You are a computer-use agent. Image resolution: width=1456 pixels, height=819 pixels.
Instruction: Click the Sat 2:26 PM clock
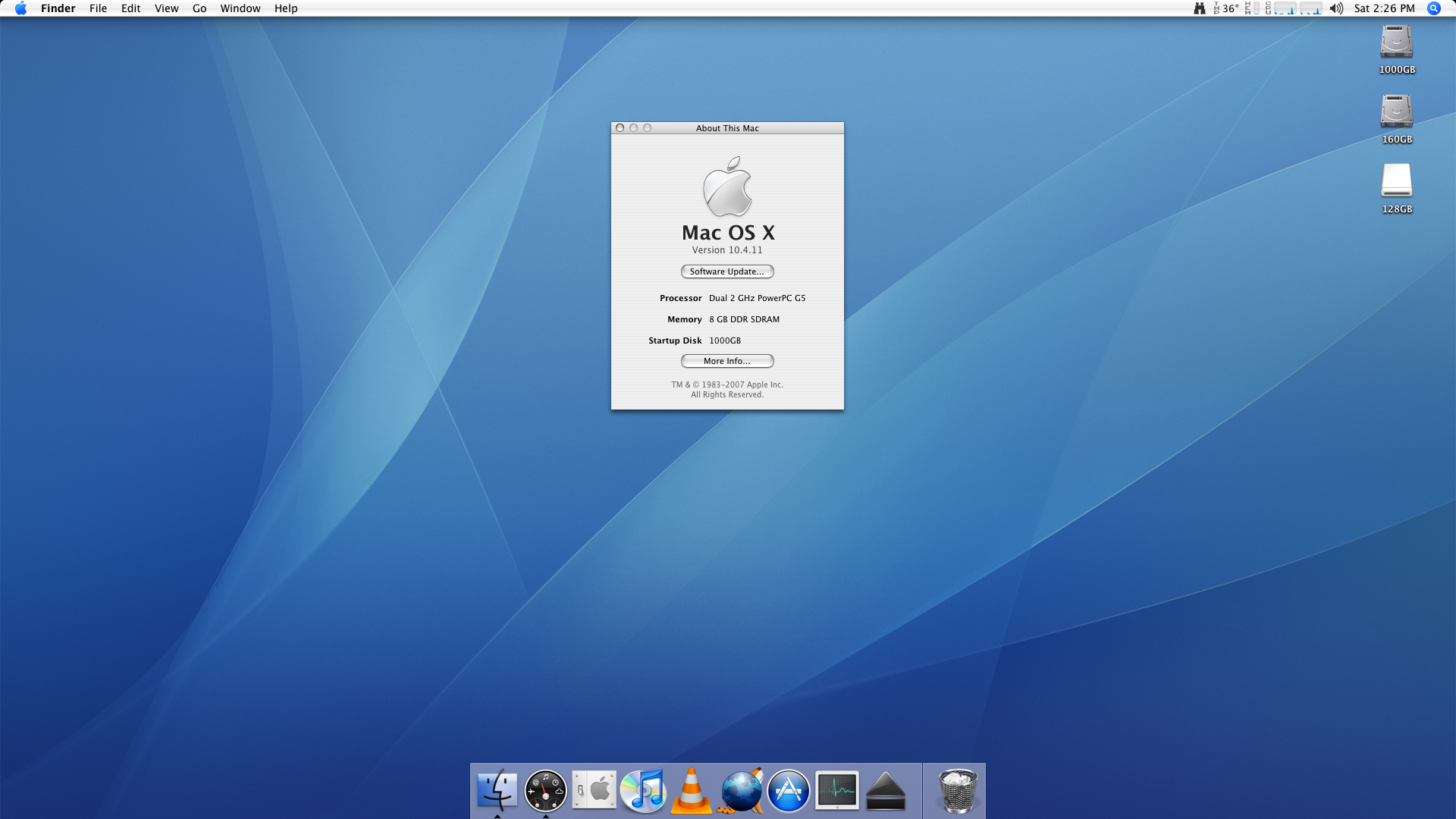tap(1384, 8)
